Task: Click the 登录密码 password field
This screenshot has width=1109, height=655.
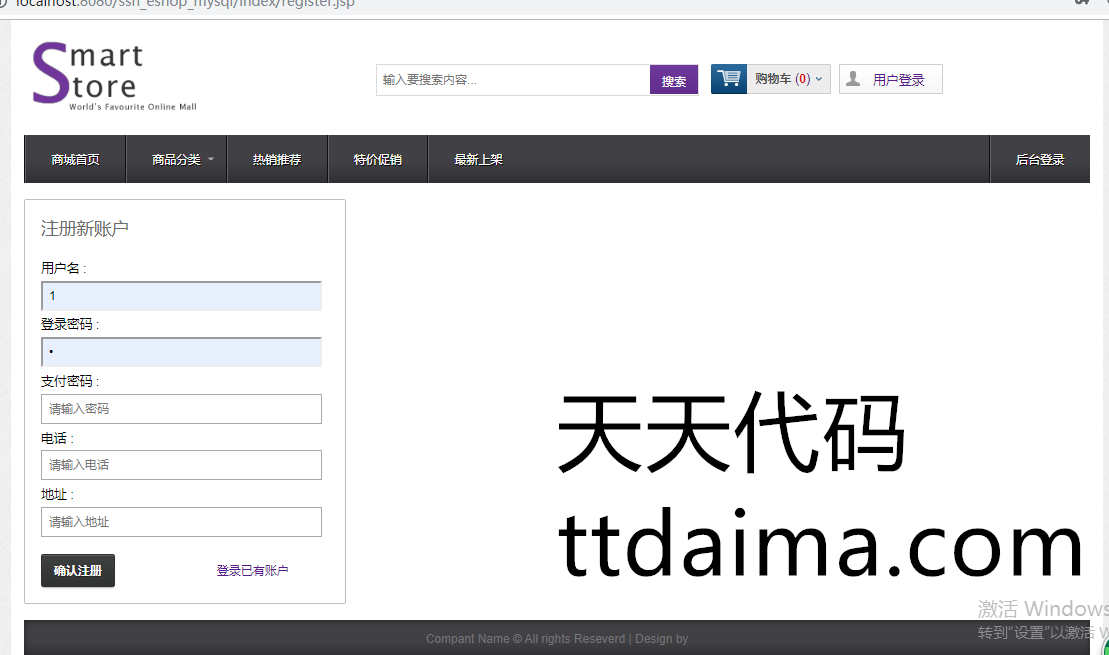Action: point(181,352)
